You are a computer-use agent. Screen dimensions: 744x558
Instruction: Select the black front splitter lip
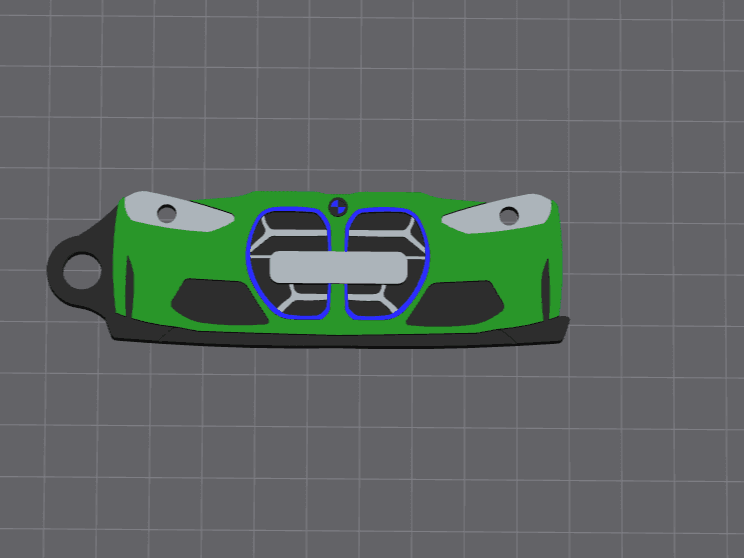(338, 338)
